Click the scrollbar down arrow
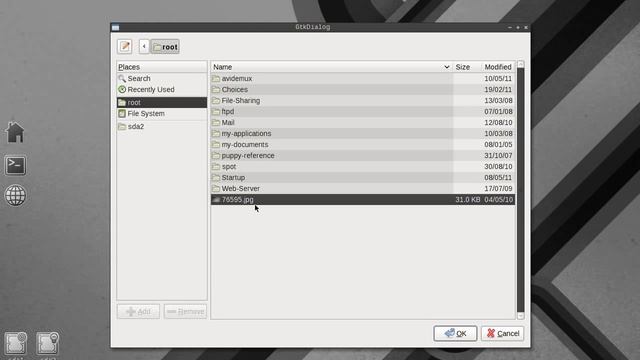This screenshot has width=640, height=360. point(520,316)
